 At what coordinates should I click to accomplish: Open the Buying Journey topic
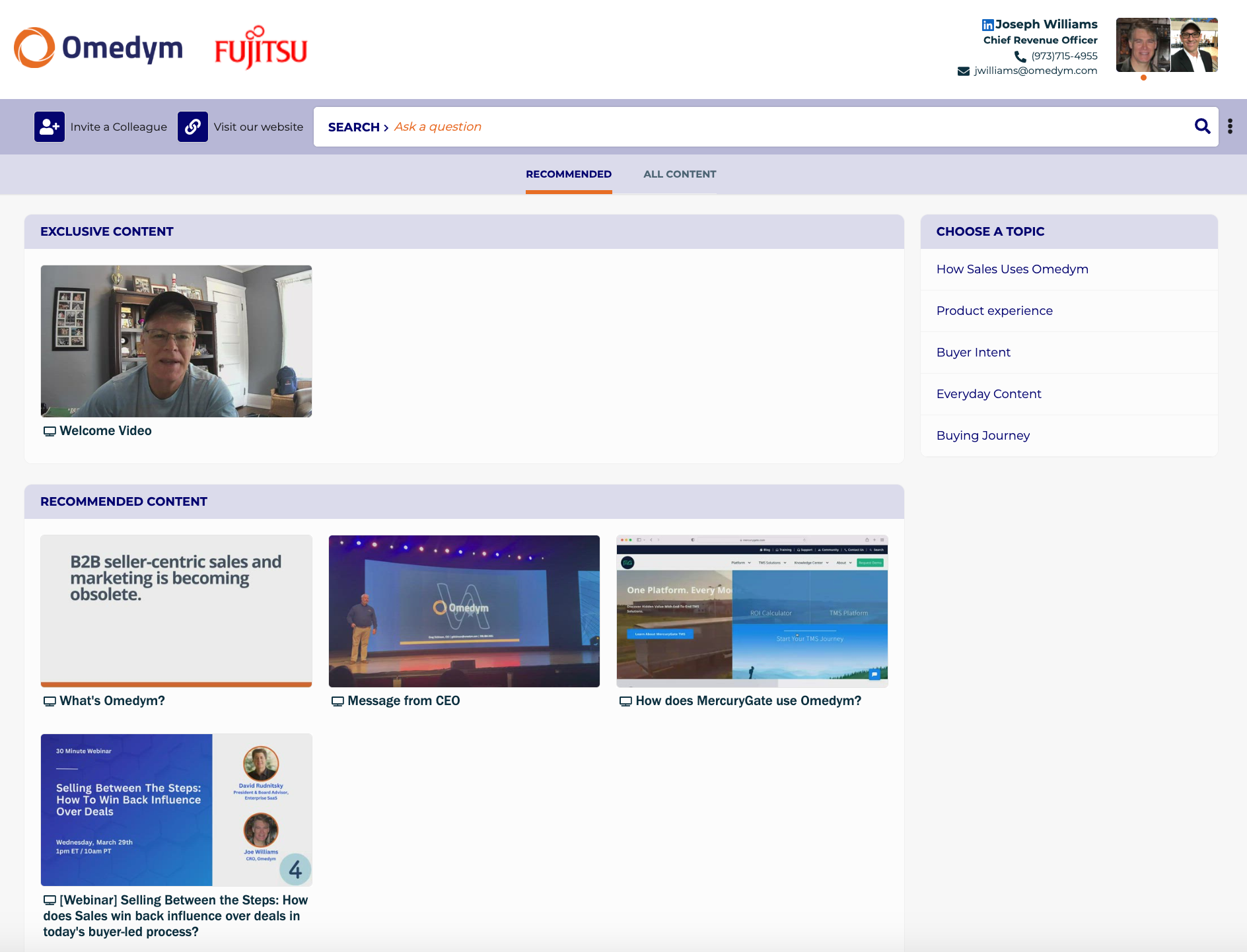983,436
